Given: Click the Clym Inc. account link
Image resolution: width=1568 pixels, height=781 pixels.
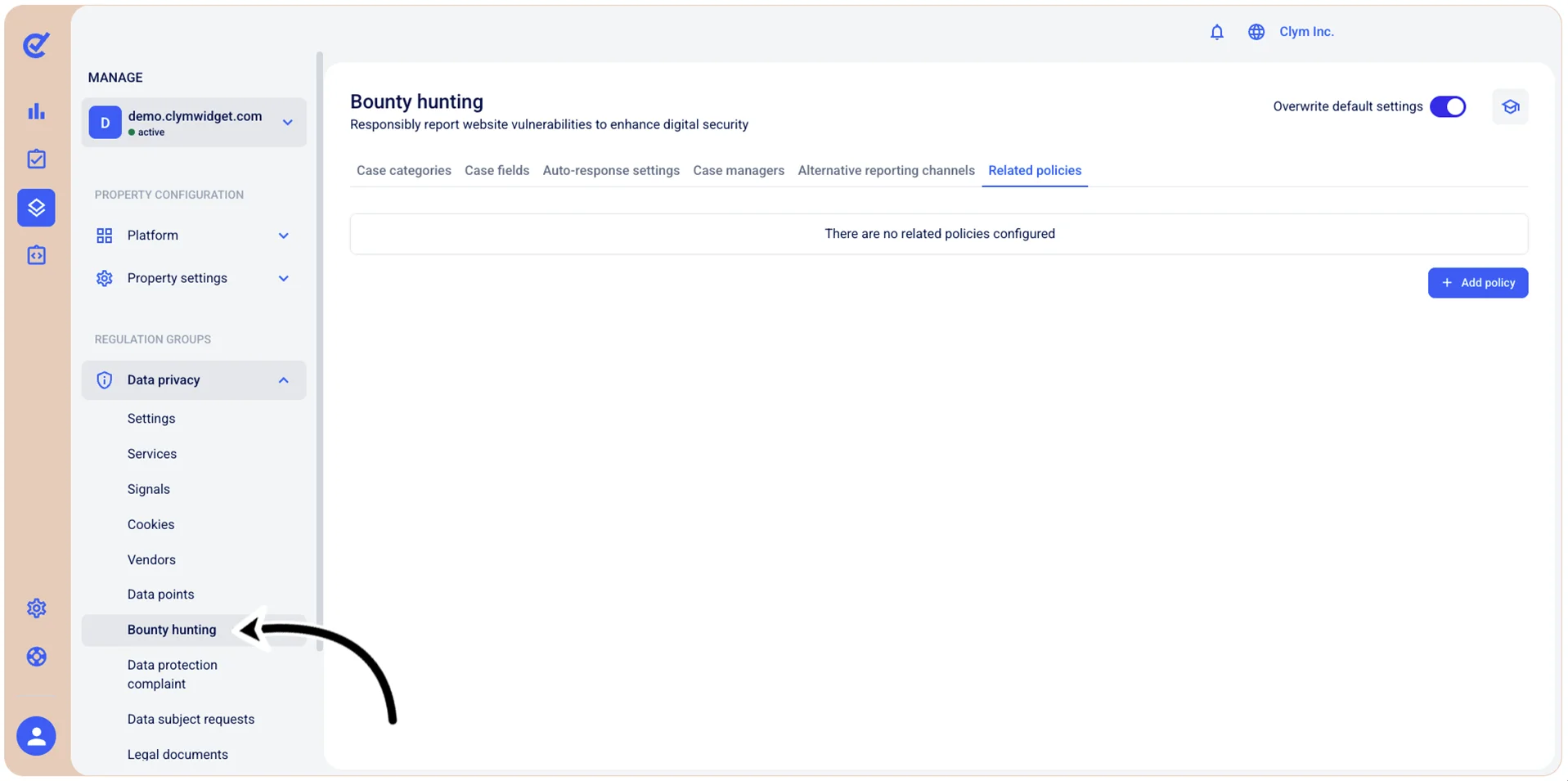Looking at the screenshot, I should point(1306,32).
